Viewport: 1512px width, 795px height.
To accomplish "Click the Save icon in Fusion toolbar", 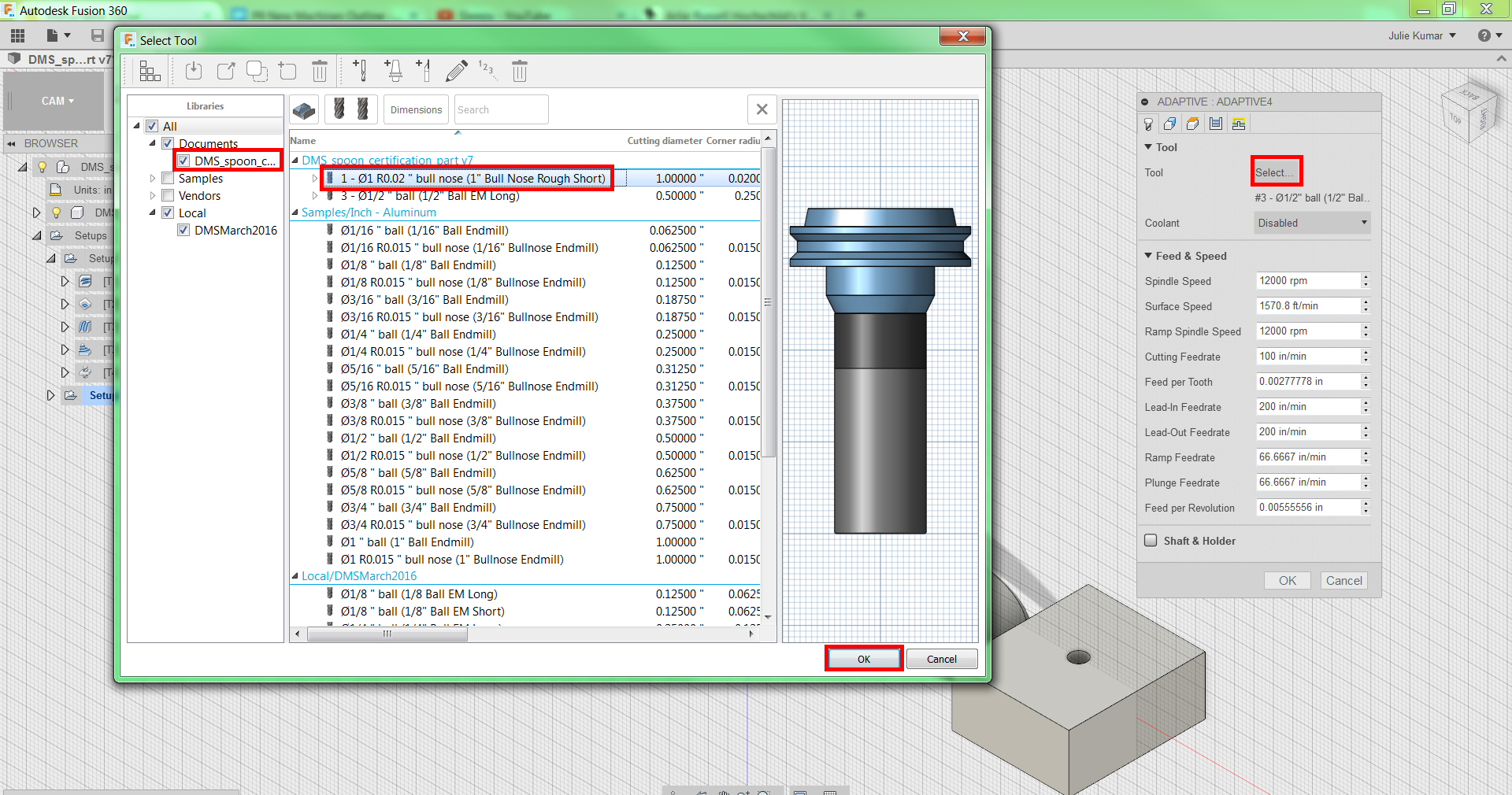I will pyautogui.click(x=98, y=35).
